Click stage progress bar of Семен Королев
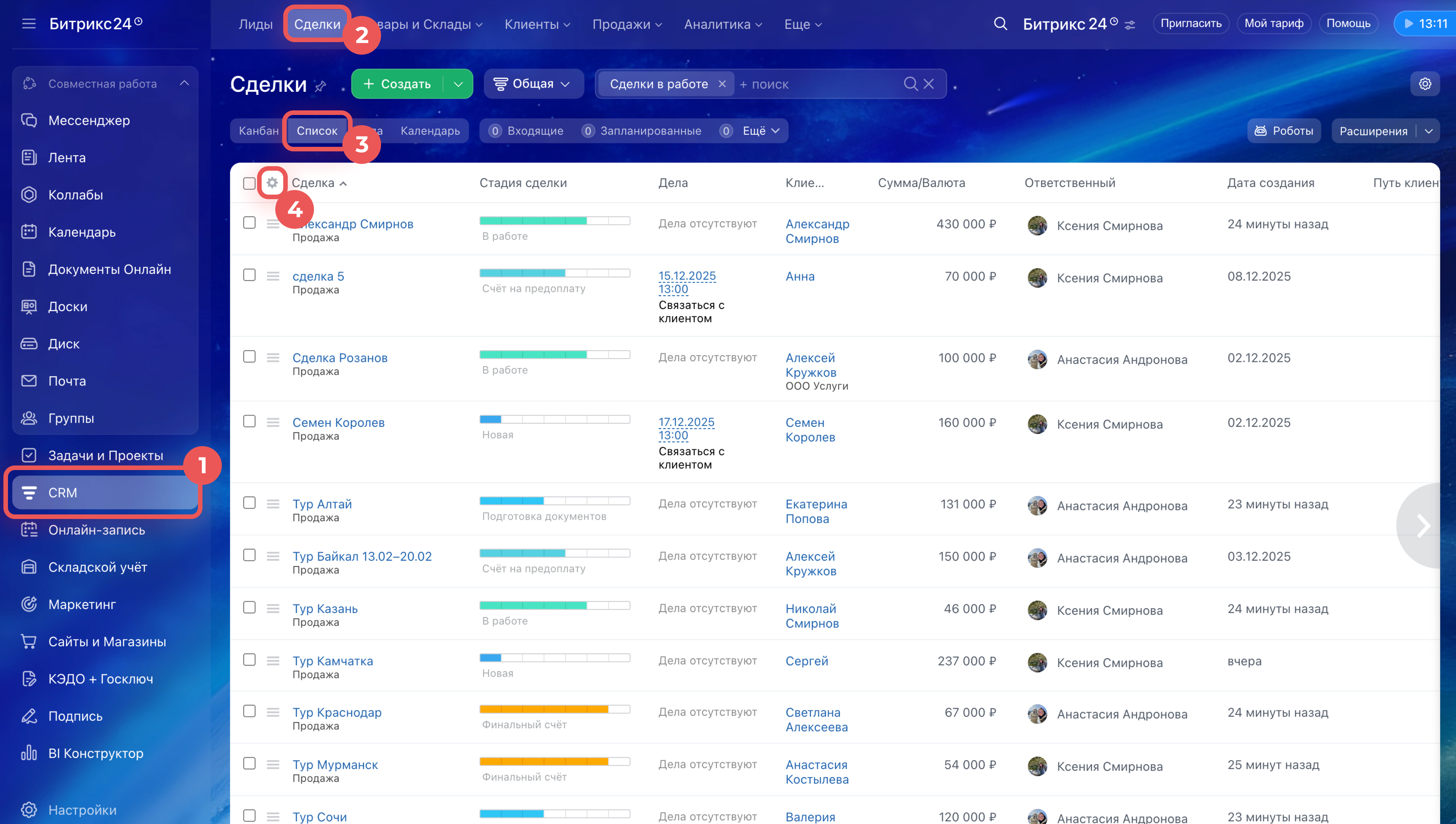 pyautogui.click(x=554, y=419)
